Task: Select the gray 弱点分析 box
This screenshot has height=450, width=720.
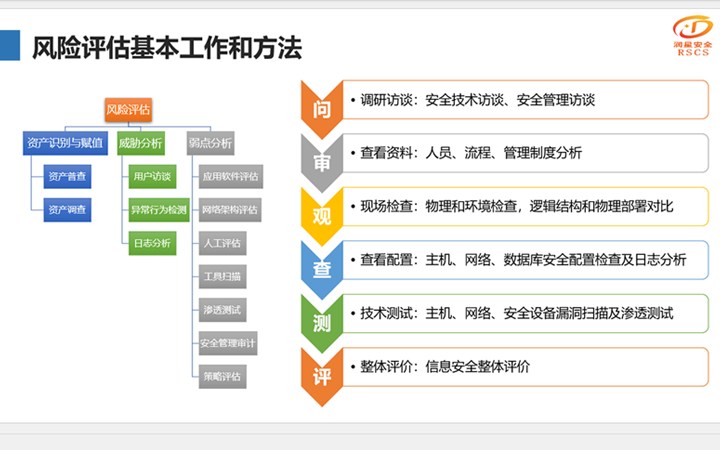Action: [210, 143]
